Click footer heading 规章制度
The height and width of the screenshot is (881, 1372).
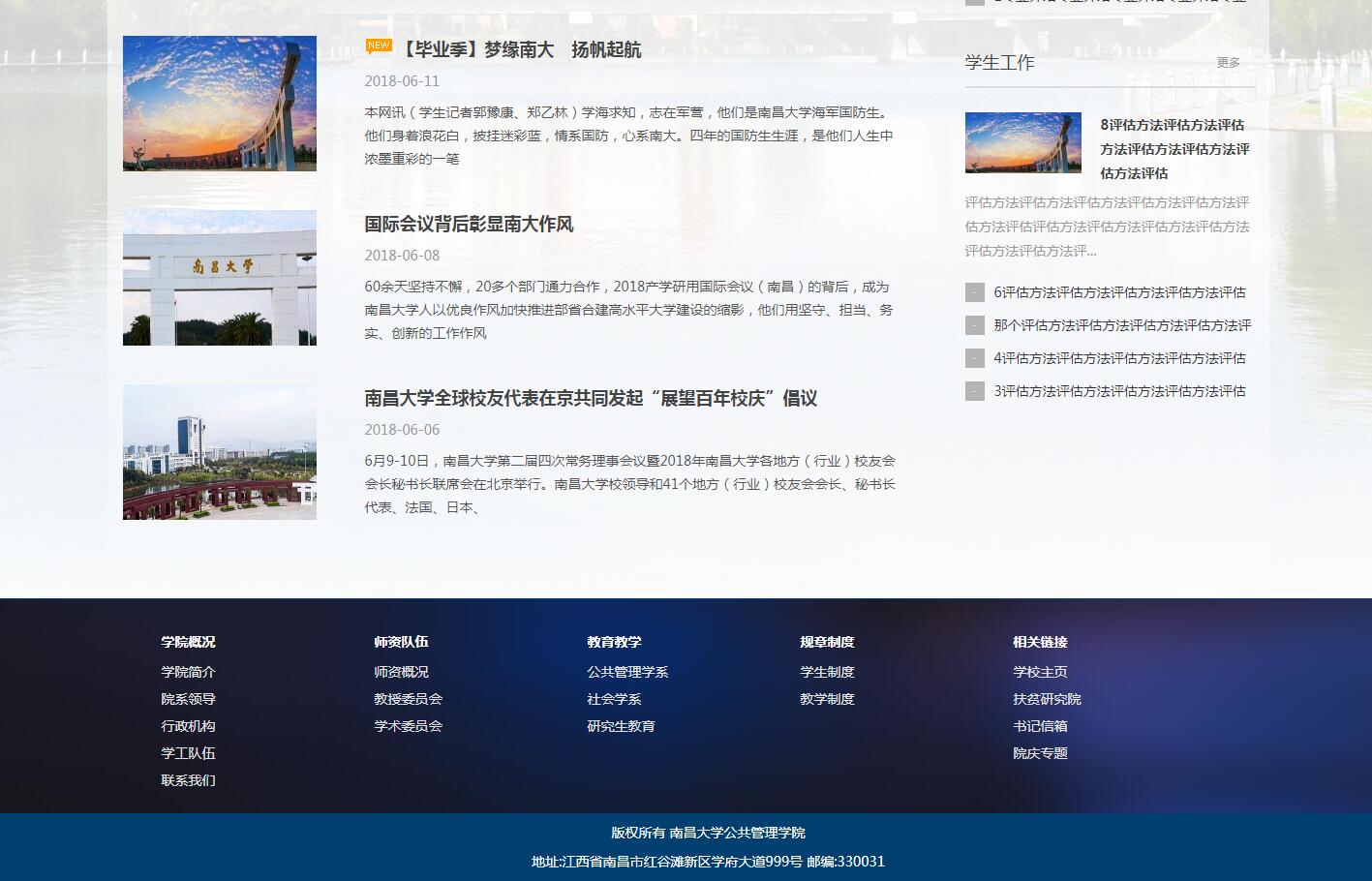pyautogui.click(x=827, y=642)
